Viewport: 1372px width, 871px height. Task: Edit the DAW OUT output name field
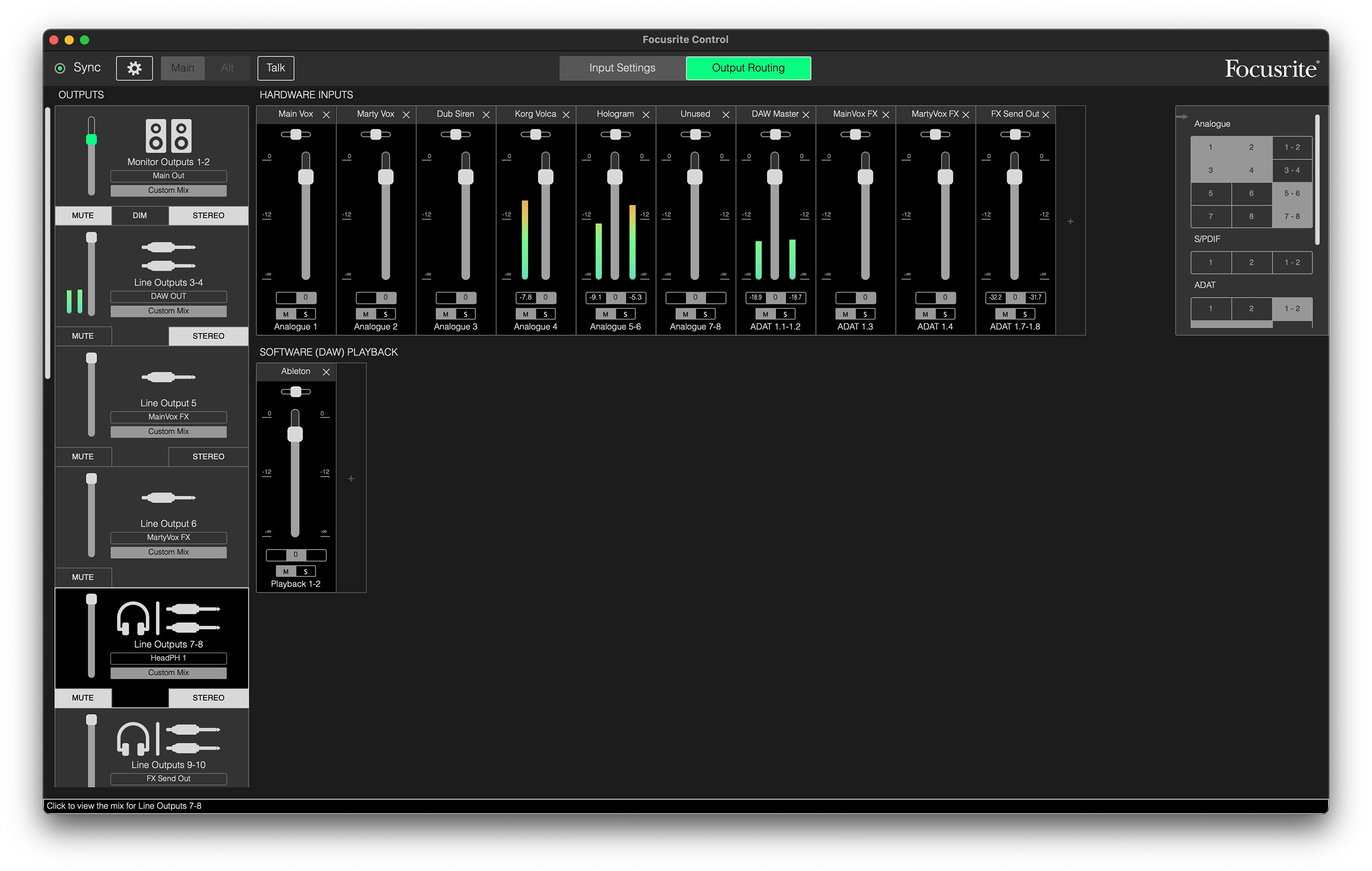pos(168,296)
